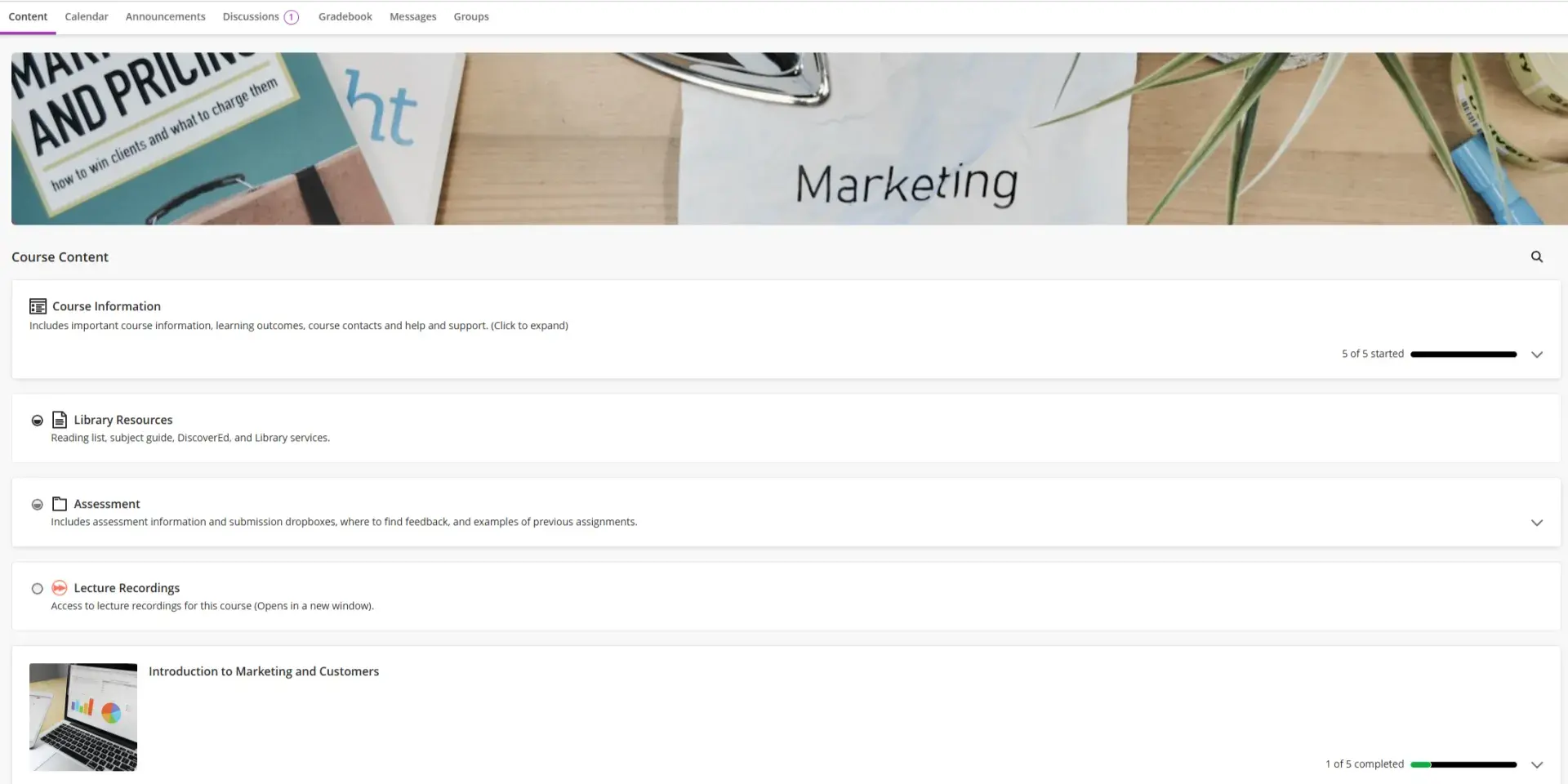
Task: Open the Library Resources link
Action: pyautogui.click(x=123, y=420)
